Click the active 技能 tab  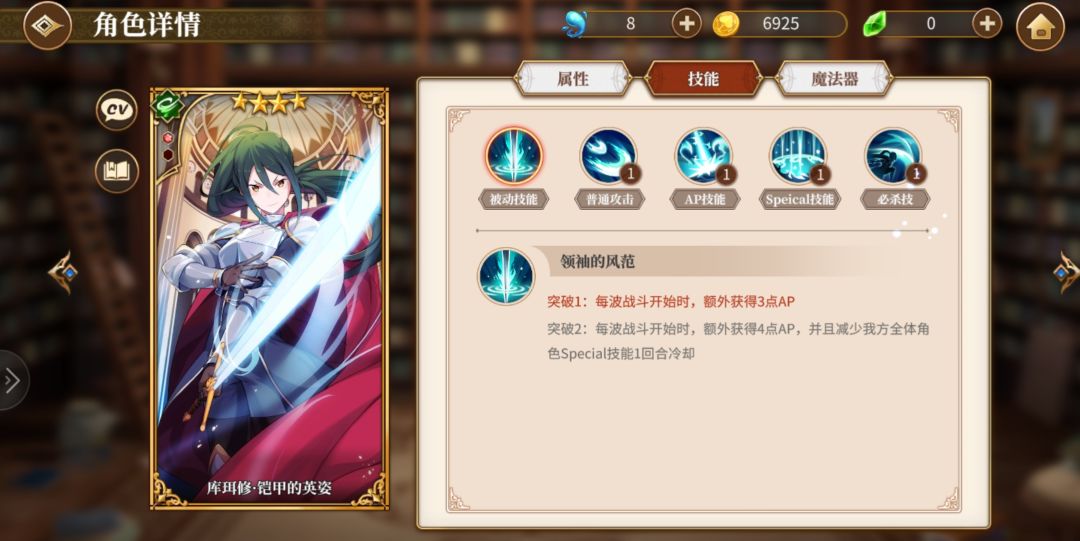(703, 79)
